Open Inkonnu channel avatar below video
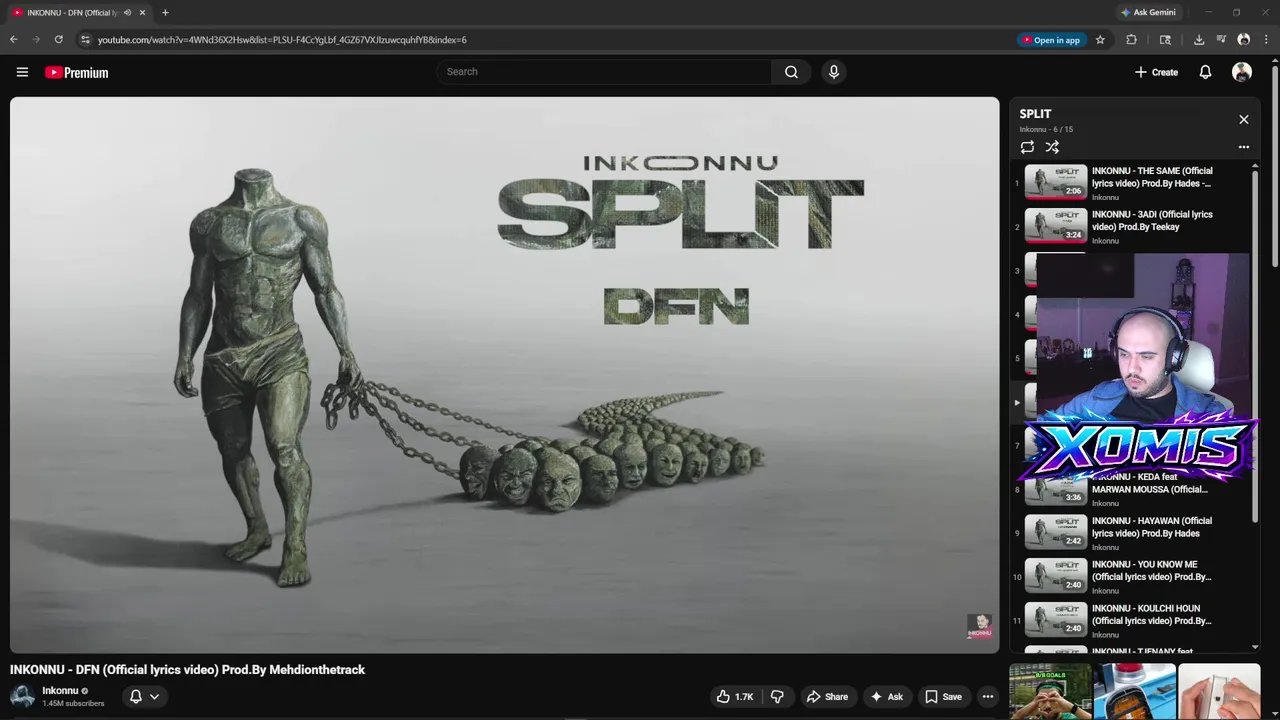The image size is (1280, 720). (x=22, y=696)
